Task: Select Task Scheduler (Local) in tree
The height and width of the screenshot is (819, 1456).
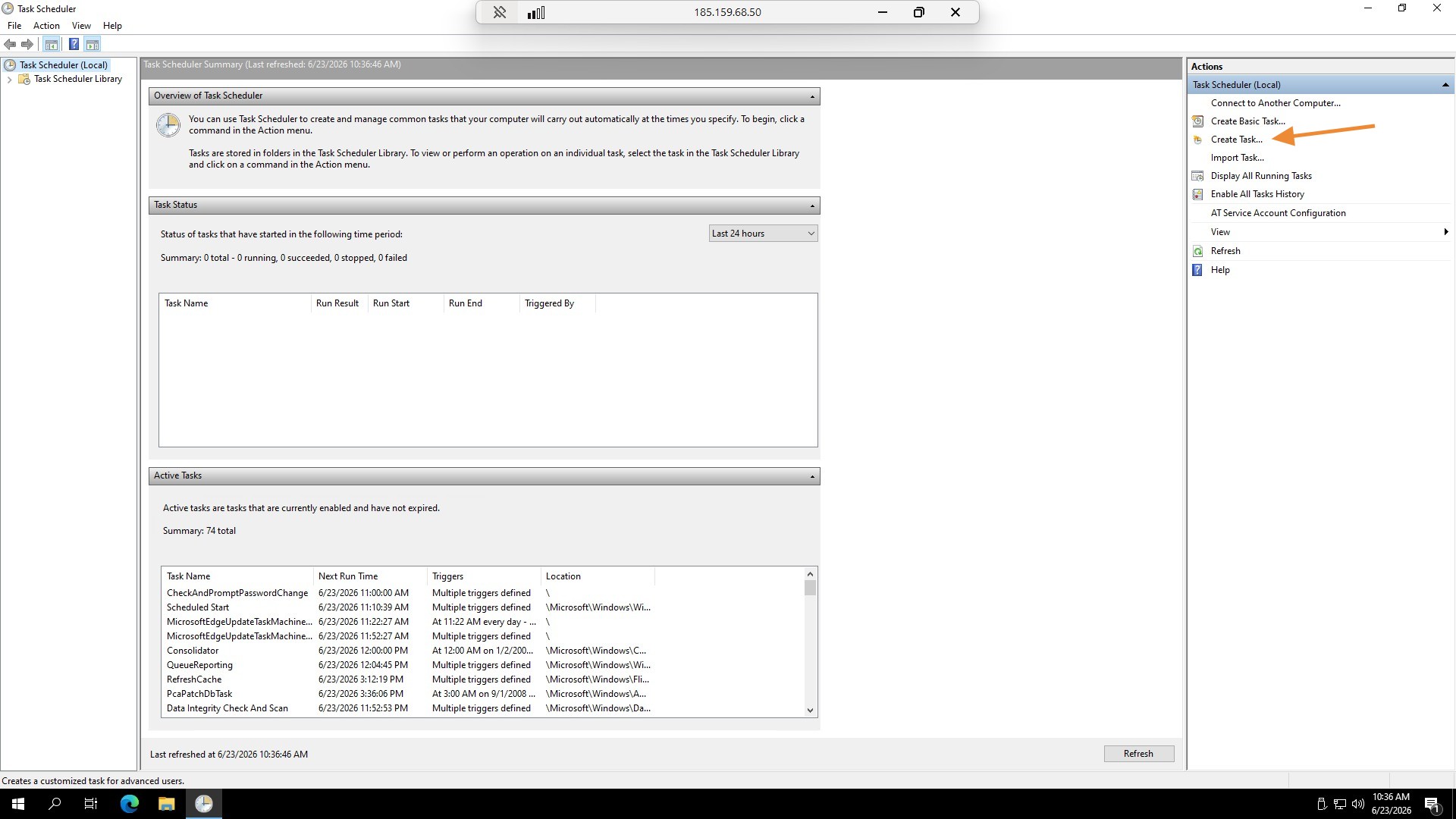Action: tap(64, 65)
